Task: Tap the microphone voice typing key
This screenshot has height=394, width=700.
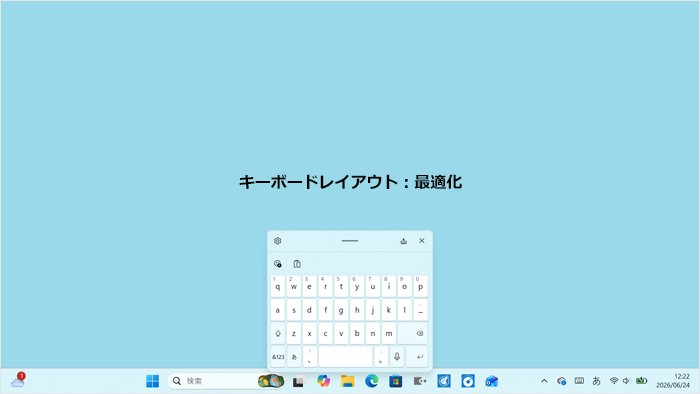Action: [397, 357]
